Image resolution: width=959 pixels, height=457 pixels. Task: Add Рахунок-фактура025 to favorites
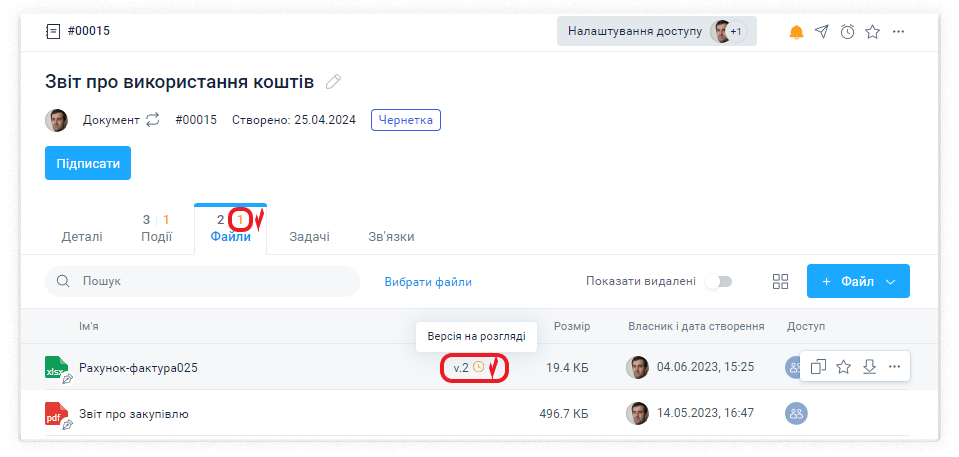click(843, 367)
